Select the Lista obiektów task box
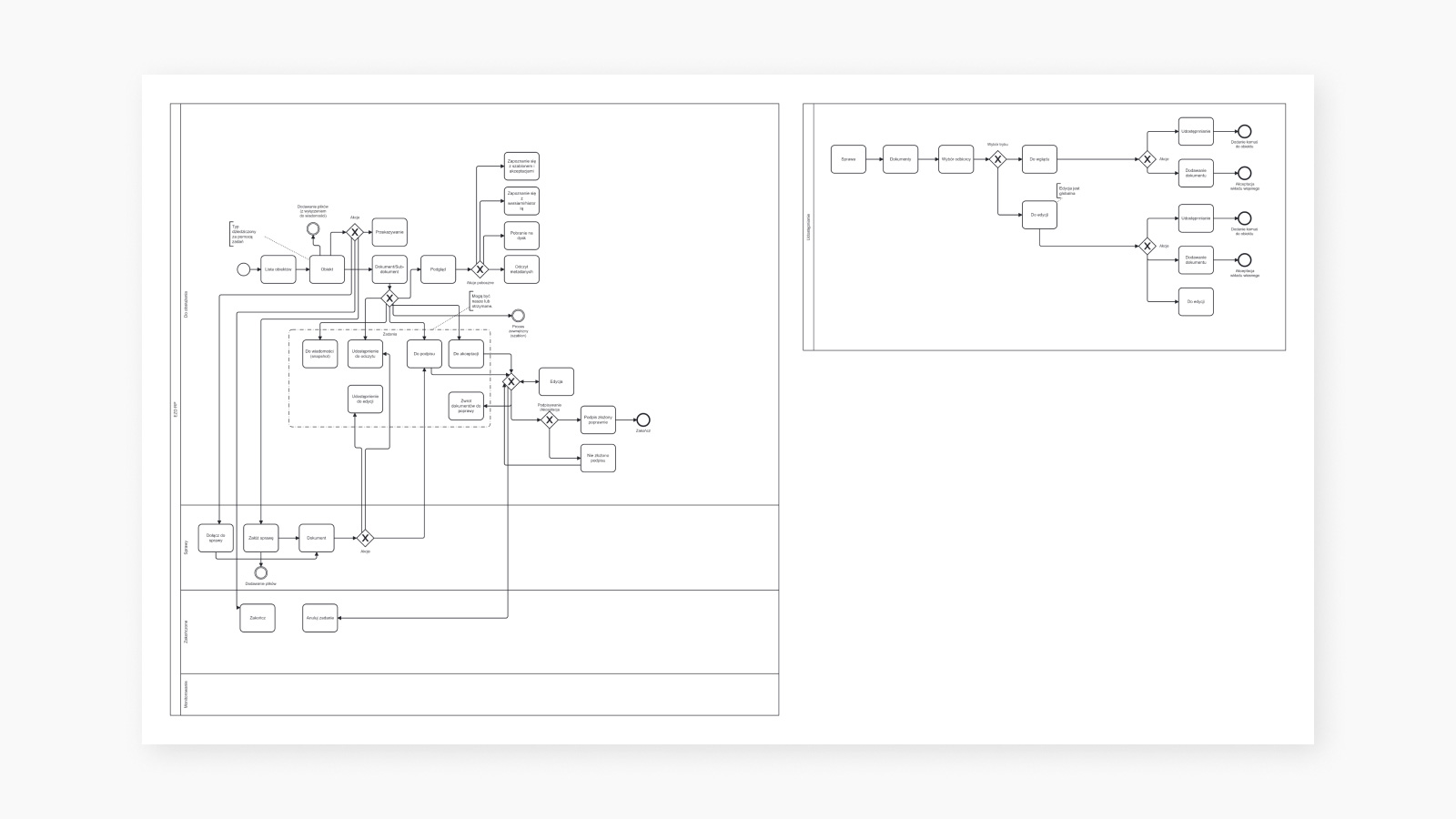The image size is (1456, 819). pos(278,269)
